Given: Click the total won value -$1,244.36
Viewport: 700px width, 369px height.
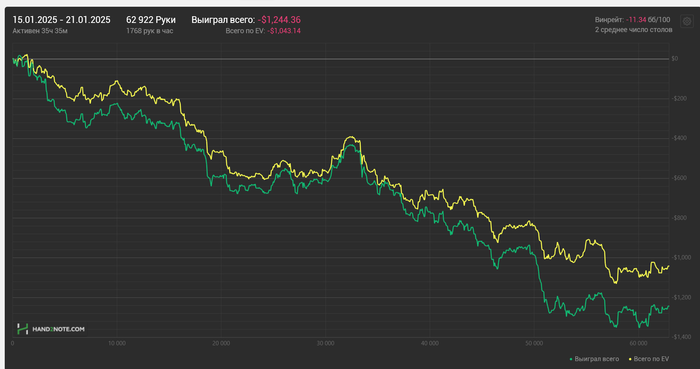Looking at the screenshot, I should [279, 20].
